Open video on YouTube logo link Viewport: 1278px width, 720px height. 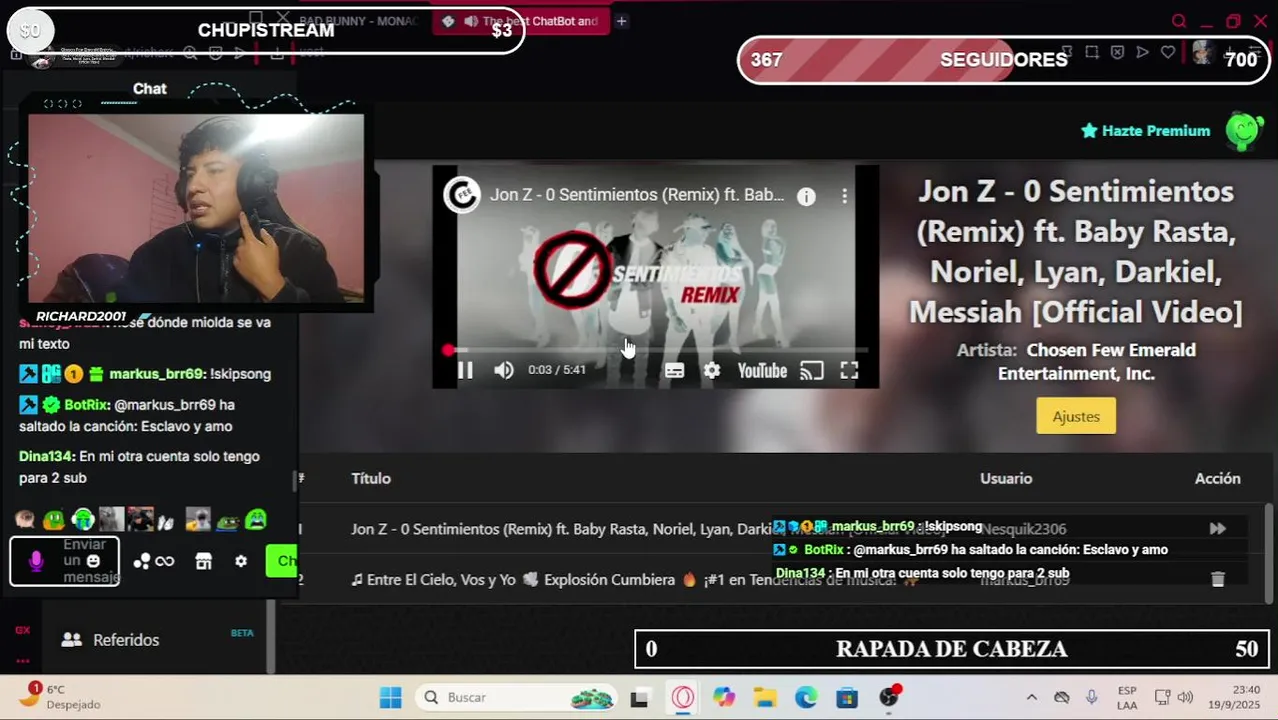click(762, 371)
